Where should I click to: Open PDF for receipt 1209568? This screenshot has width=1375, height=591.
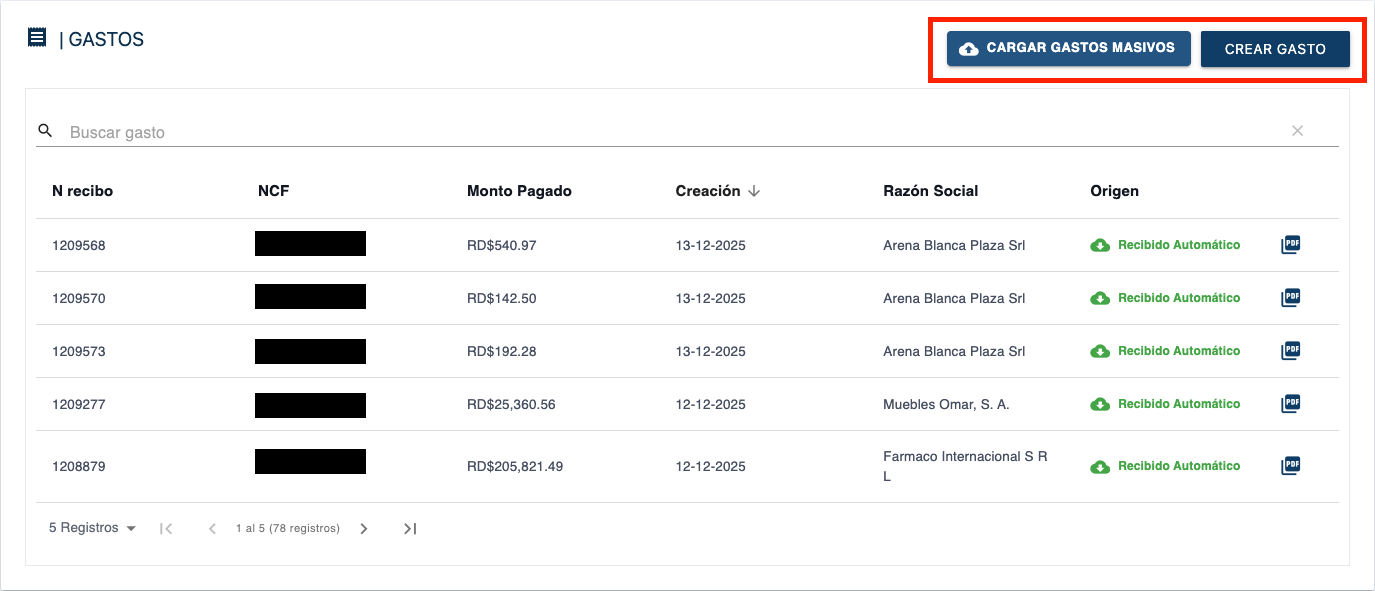click(1291, 245)
